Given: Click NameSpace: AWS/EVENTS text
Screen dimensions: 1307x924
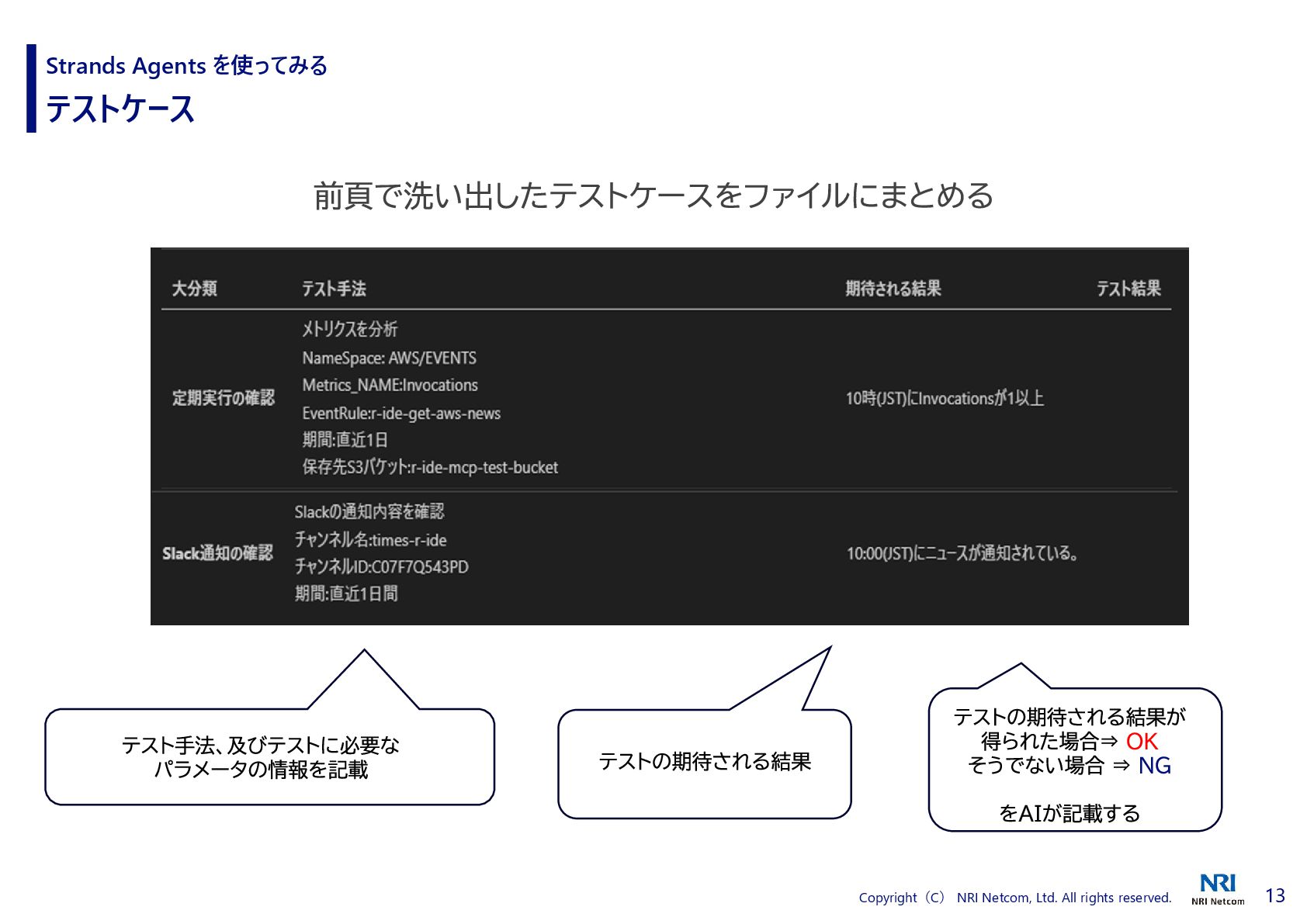Looking at the screenshot, I should tap(389, 358).
